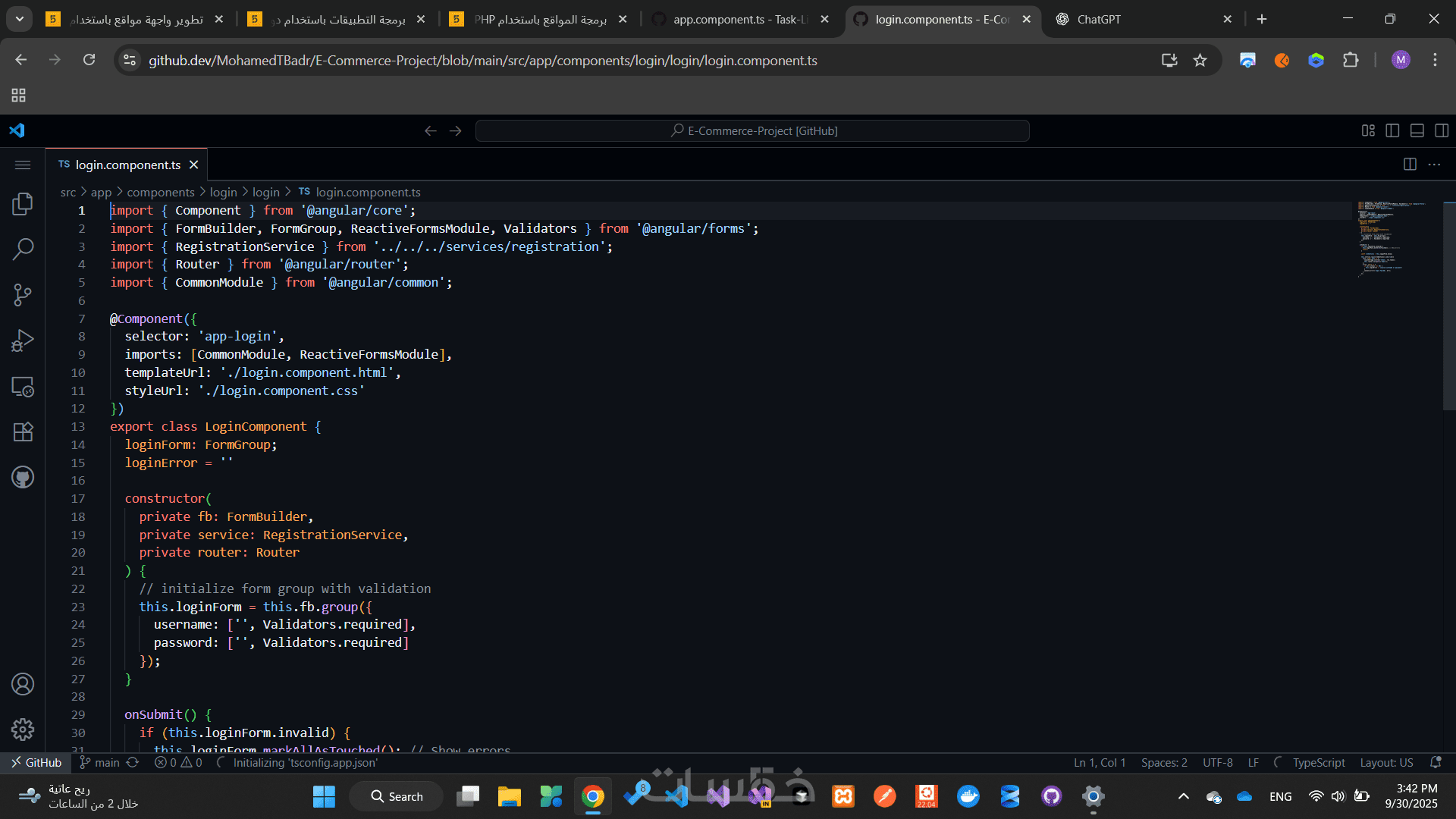Expand the browser tab search dropdown
Viewport: 1456px width, 819px height.
(19, 19)
